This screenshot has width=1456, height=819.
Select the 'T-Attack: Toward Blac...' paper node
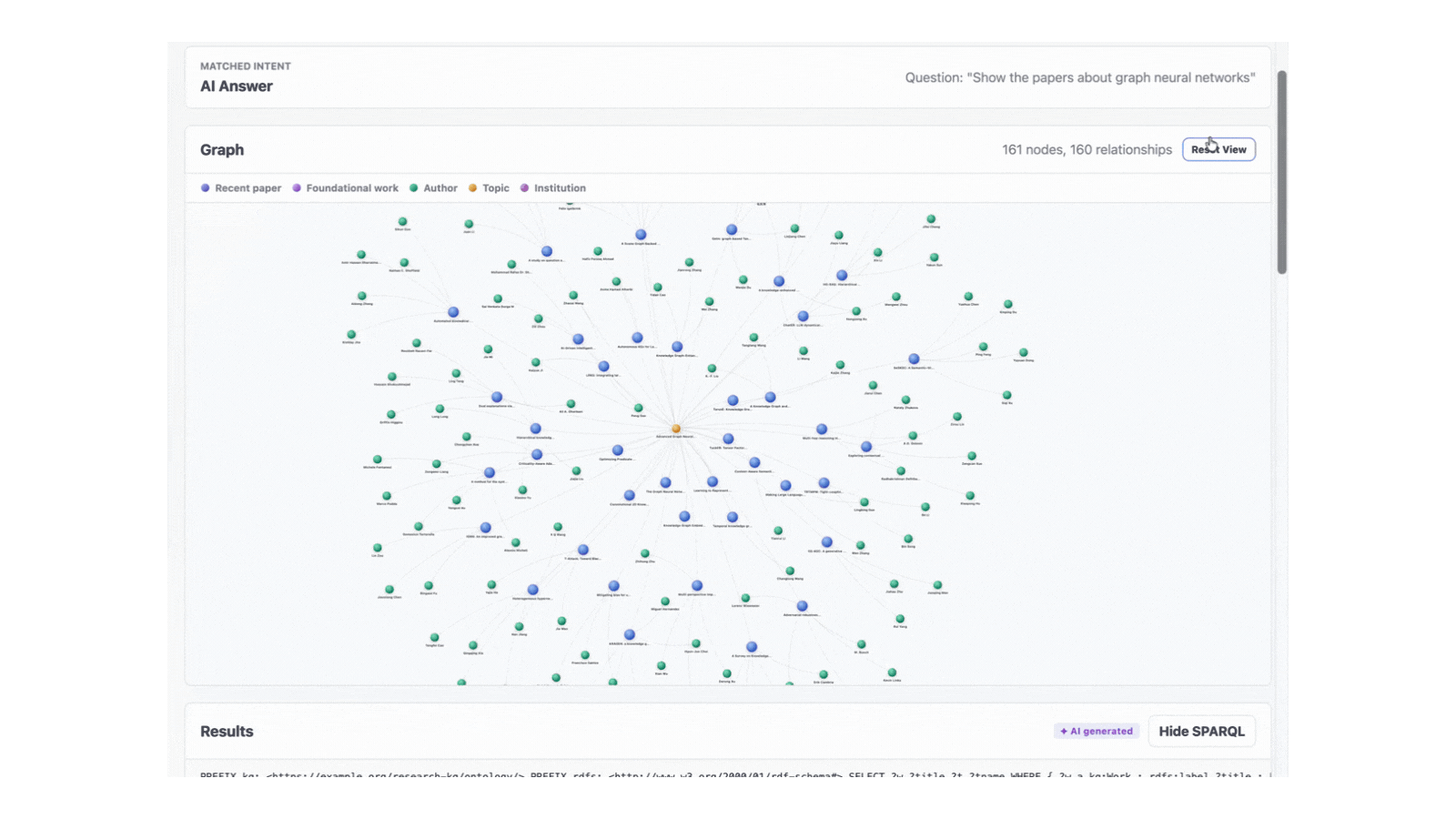pyautogui.click(x=583, y=550)
